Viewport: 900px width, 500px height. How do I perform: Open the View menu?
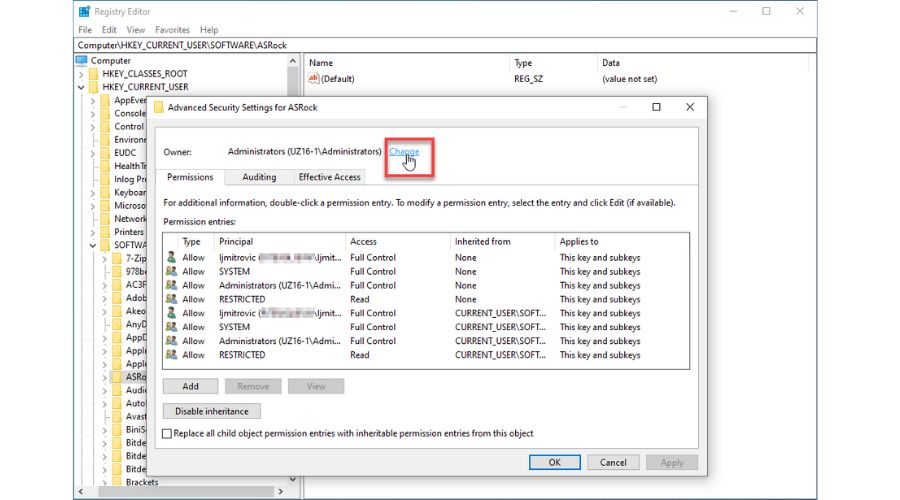click(135, 30)
